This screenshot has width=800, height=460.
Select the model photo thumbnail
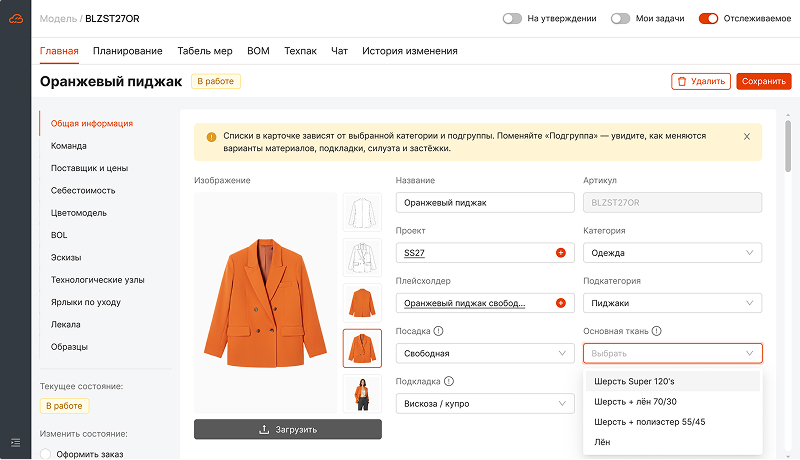pyautogui.click(x=362, y=394)
